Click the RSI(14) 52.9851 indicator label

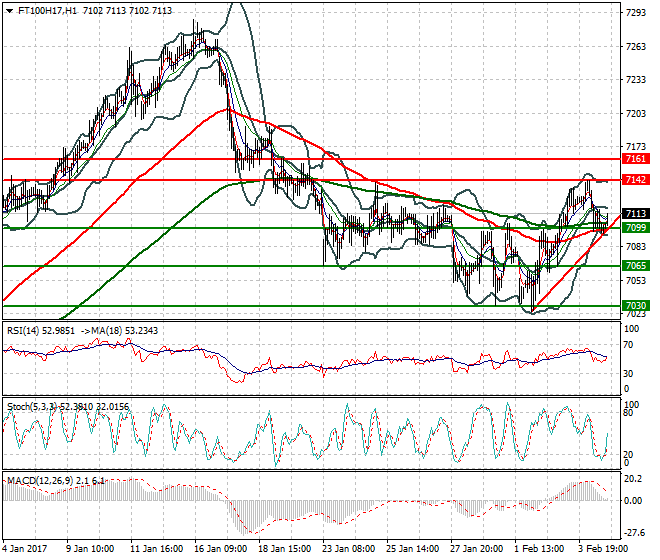(x=41, y=331)
